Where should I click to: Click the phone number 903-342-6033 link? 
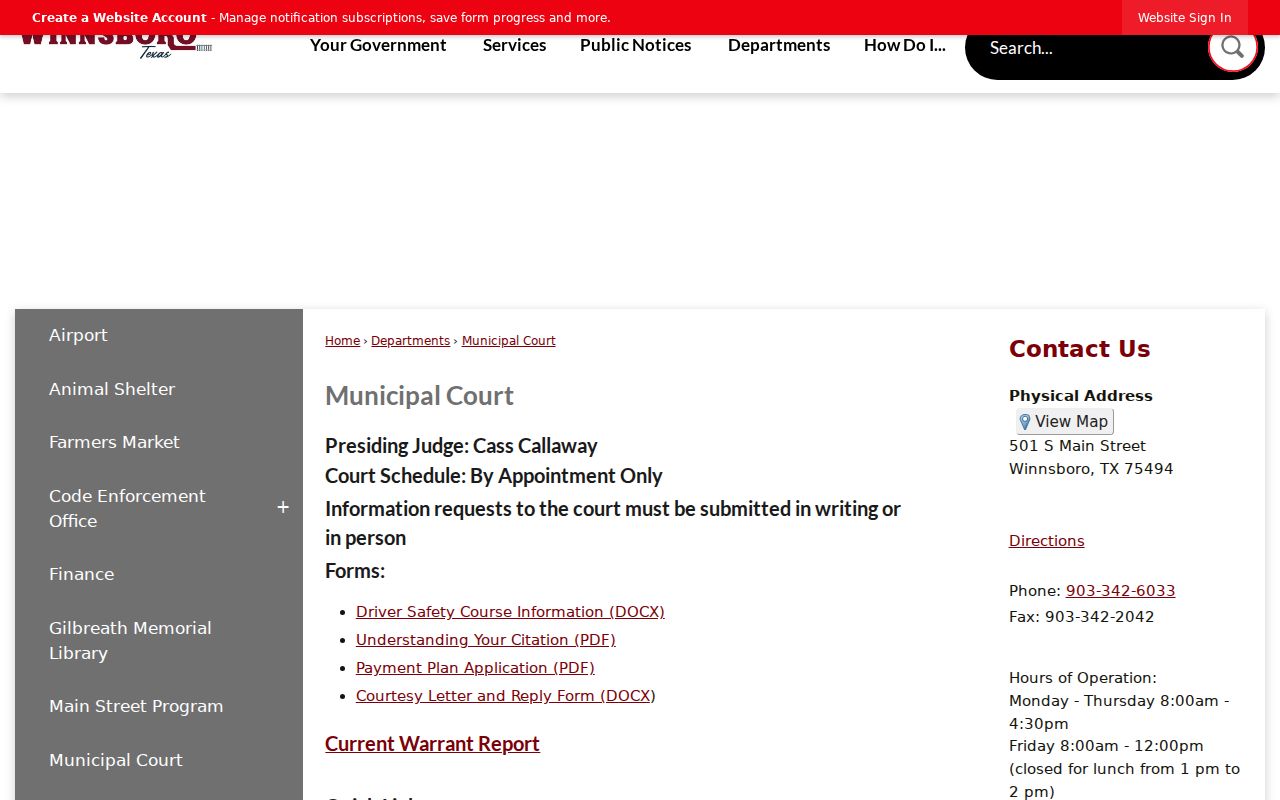coord(1120,591)
